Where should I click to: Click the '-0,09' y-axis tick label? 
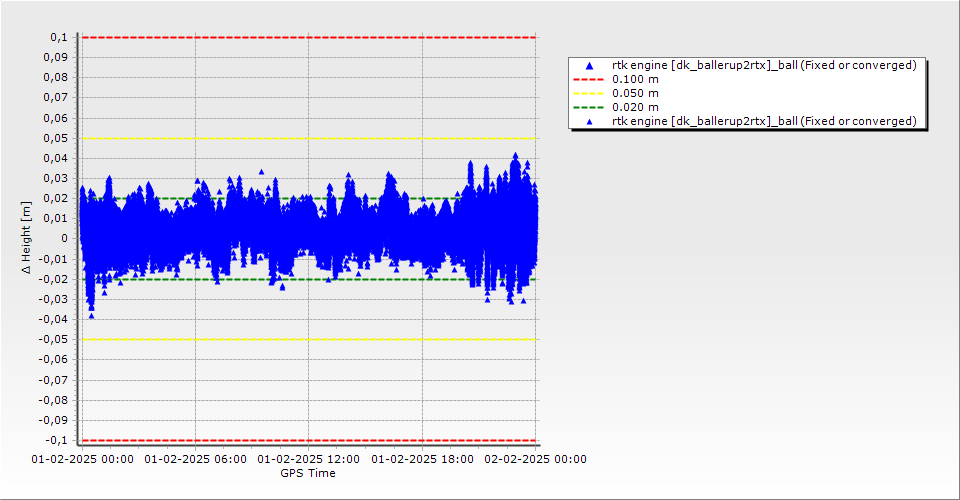click(54, 420)
